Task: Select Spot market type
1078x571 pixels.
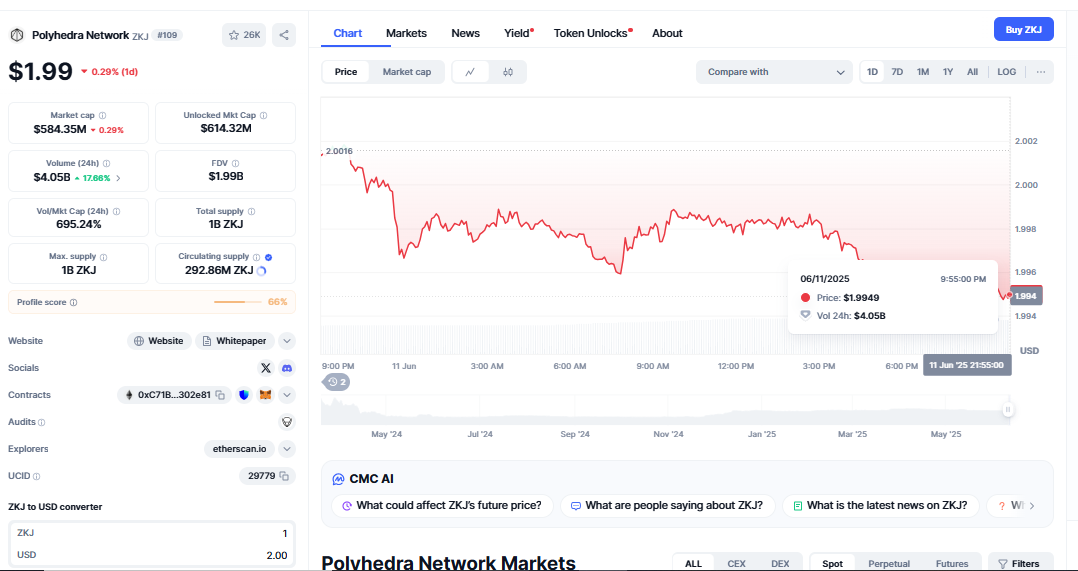Action: coord(833,563)
